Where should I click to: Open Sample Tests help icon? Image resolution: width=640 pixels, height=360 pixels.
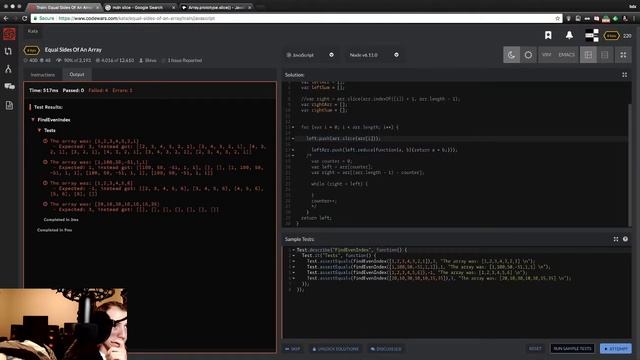[625, 239]
